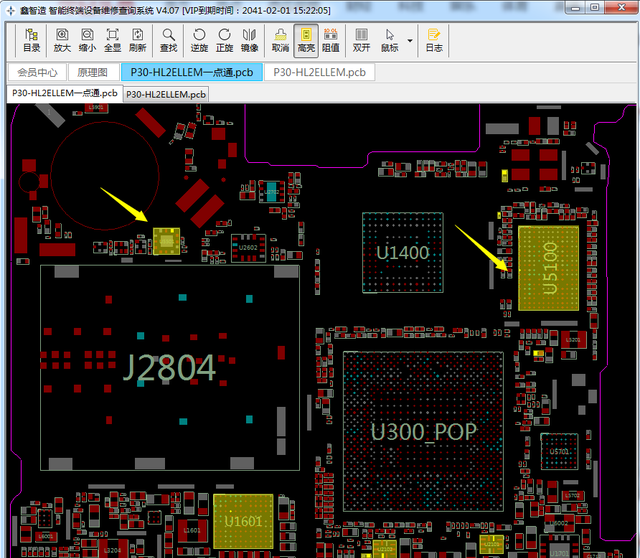
Task: Select component U2702 with cyan pad
Action: click(x=271, y=192)
